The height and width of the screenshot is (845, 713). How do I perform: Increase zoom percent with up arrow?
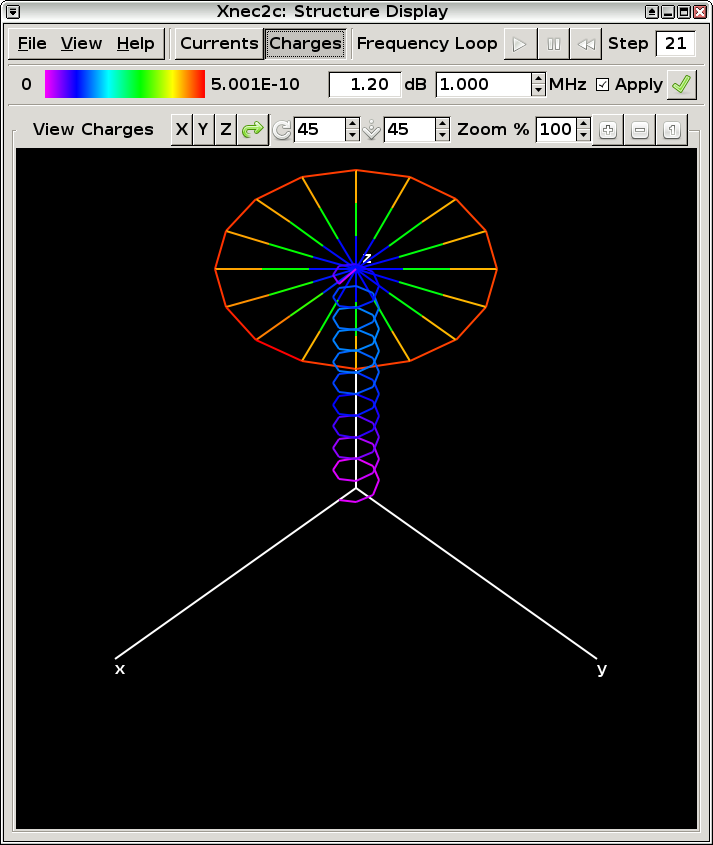[583, 124]
